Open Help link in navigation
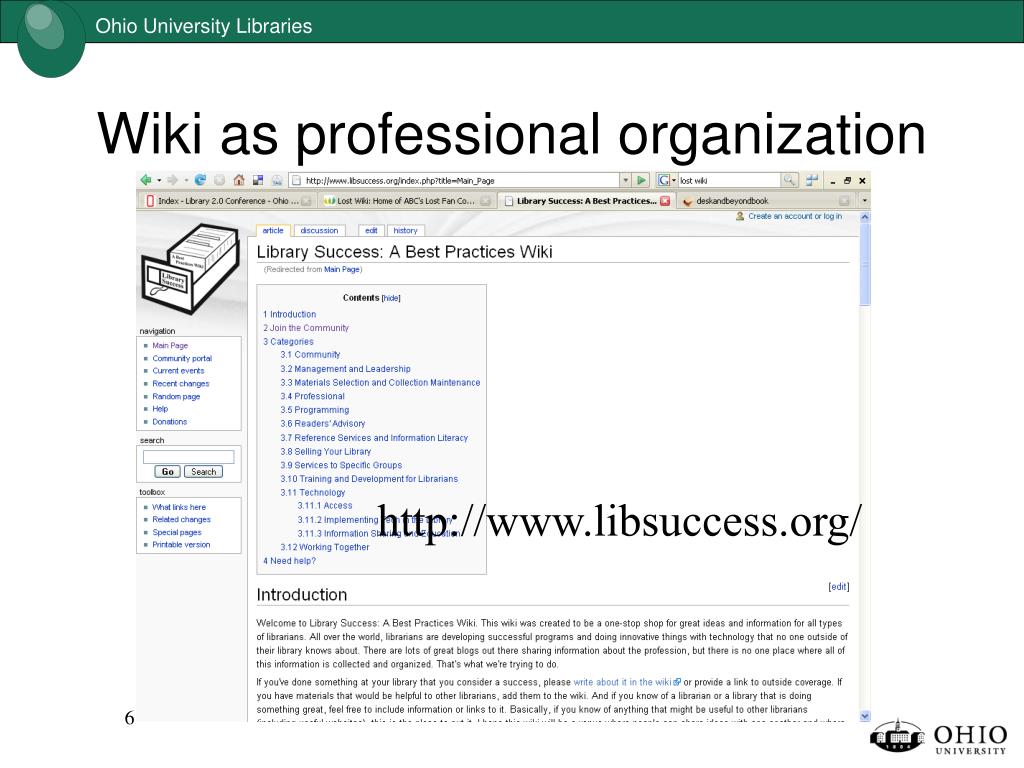This screenshot has height=768, width=1024. [x=160, y=409]
